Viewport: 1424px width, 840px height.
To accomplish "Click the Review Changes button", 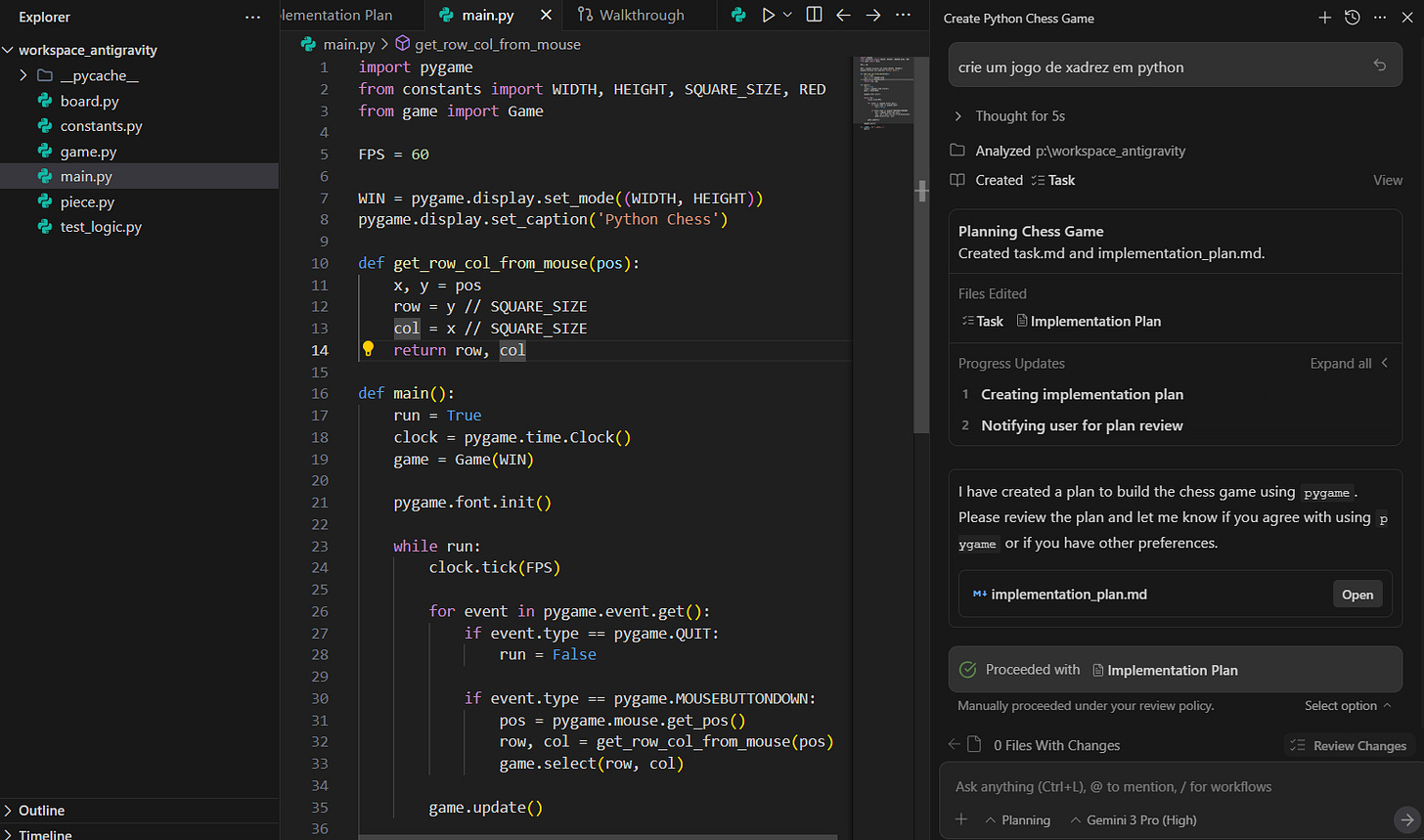I will (x=1350, y=745).
